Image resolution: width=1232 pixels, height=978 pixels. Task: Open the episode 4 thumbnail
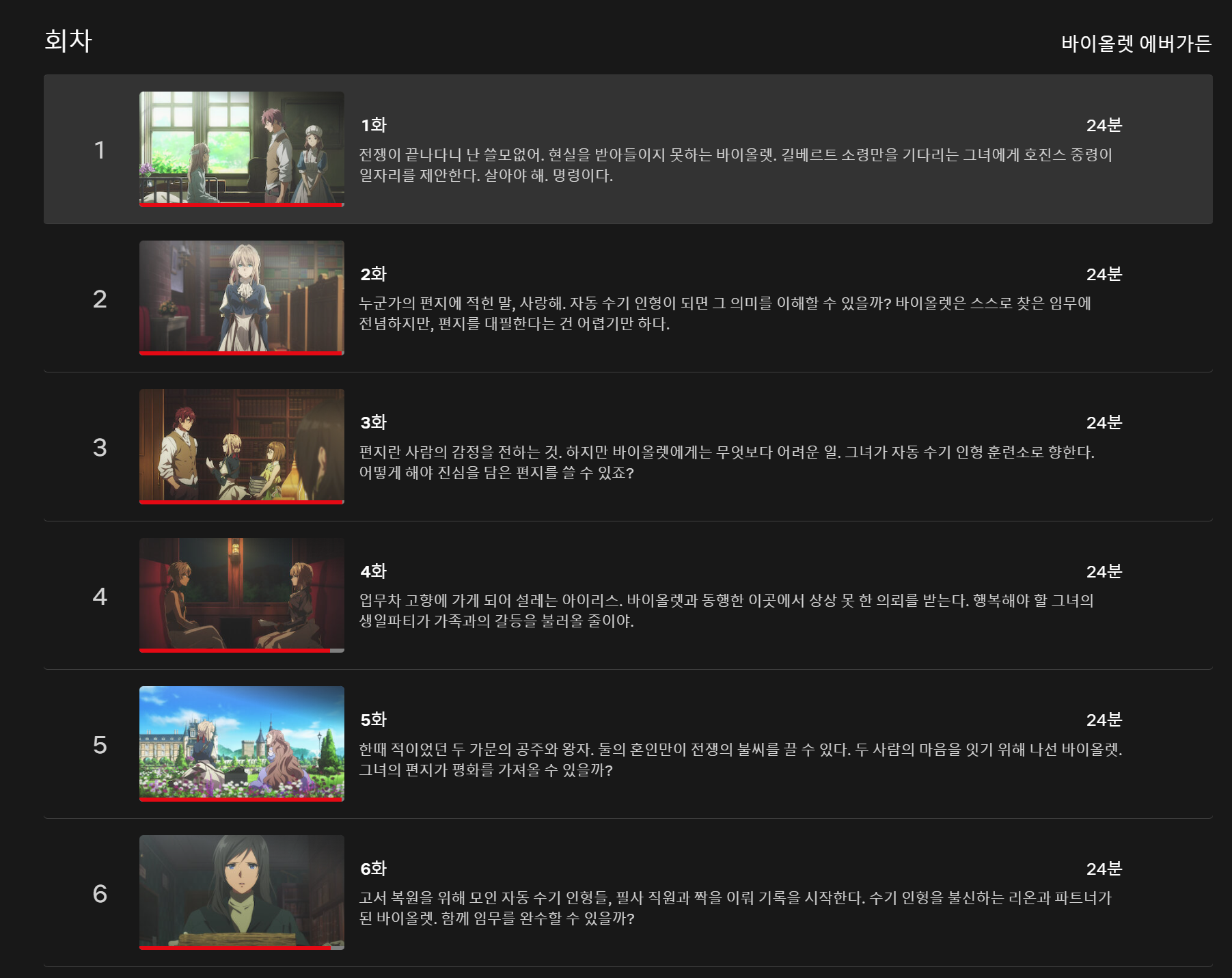tap(242, 595)
